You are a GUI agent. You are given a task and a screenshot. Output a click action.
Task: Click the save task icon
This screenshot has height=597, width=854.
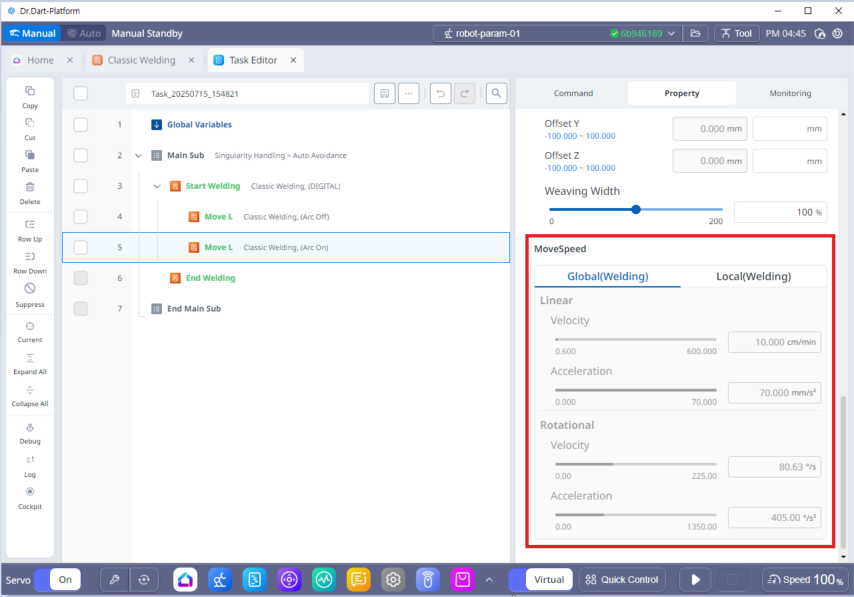point(383,94)
